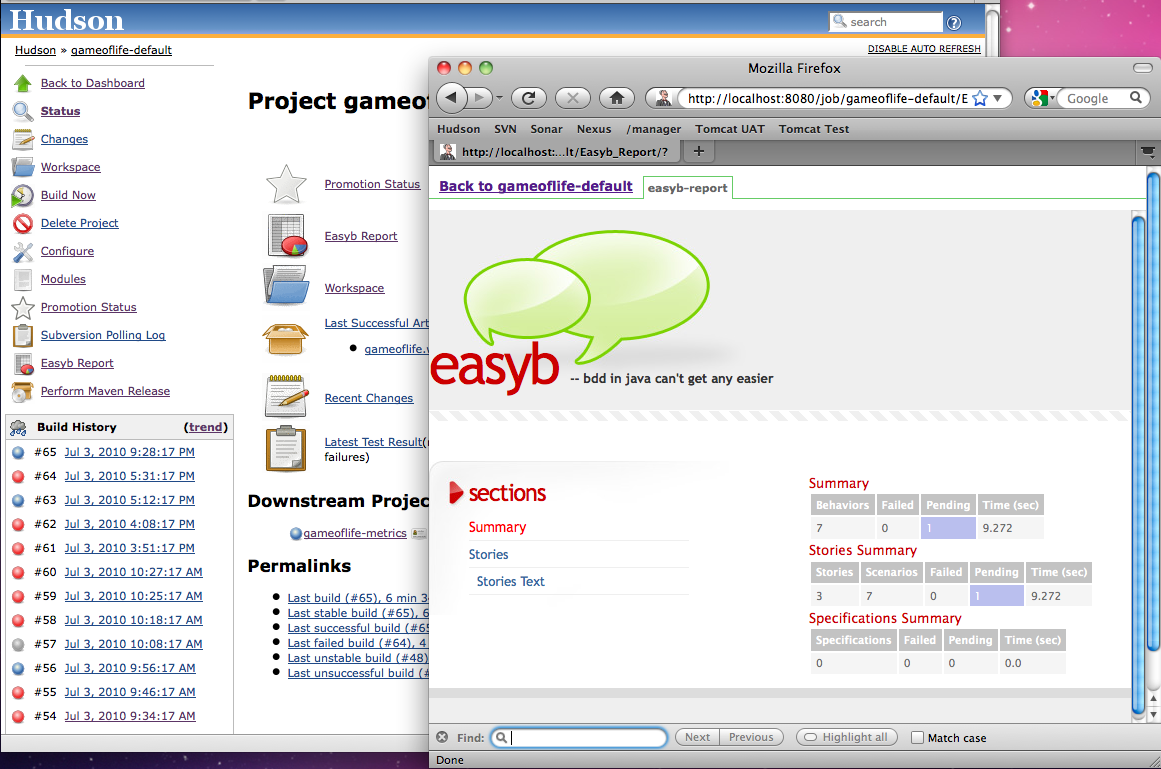Click the Subversion Polling Log clipboard icon
Viewport: 1161px width, 769px height.
point(23,335)
